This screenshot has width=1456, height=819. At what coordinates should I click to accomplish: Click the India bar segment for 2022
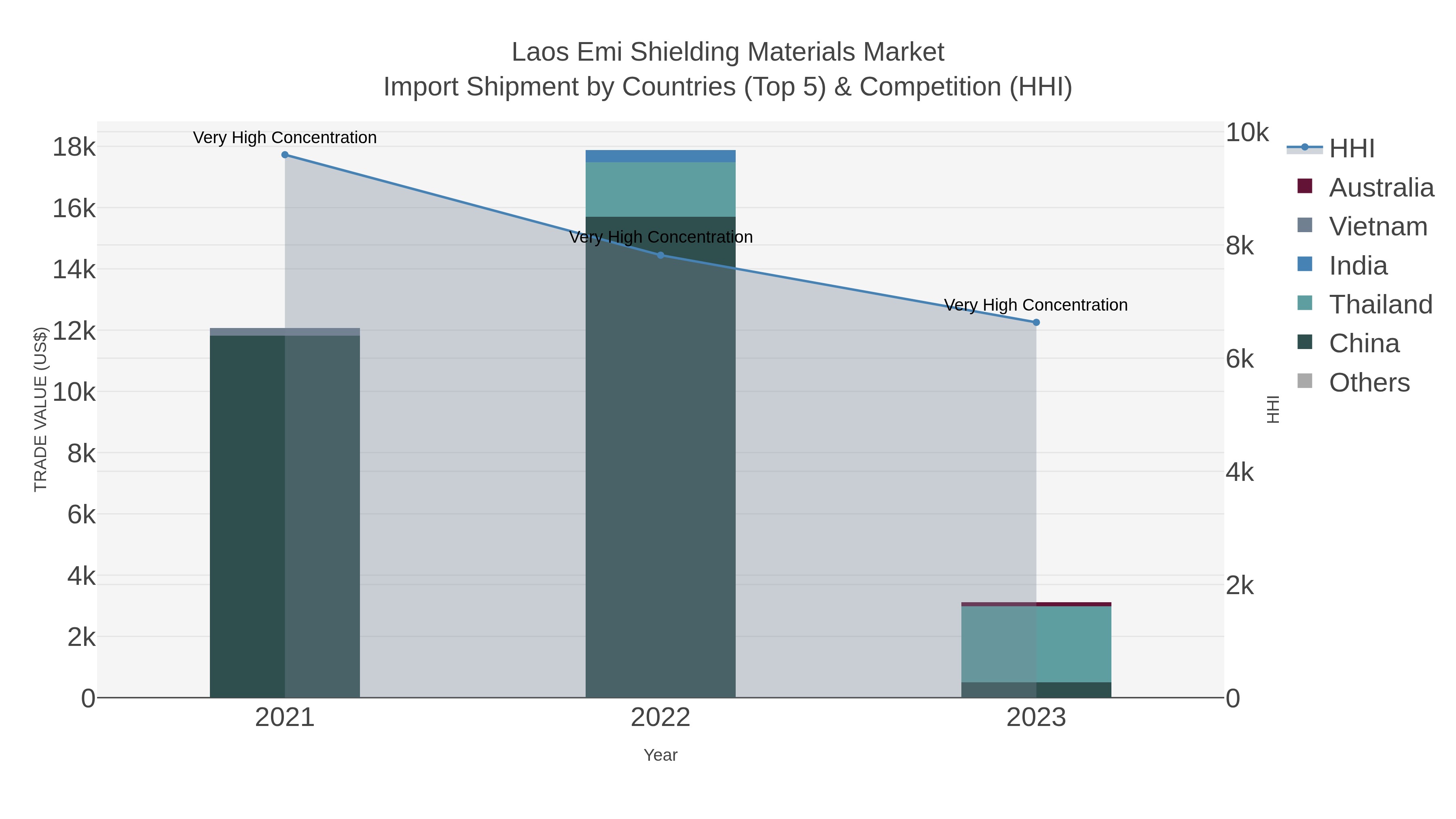[x=660, y=156]
